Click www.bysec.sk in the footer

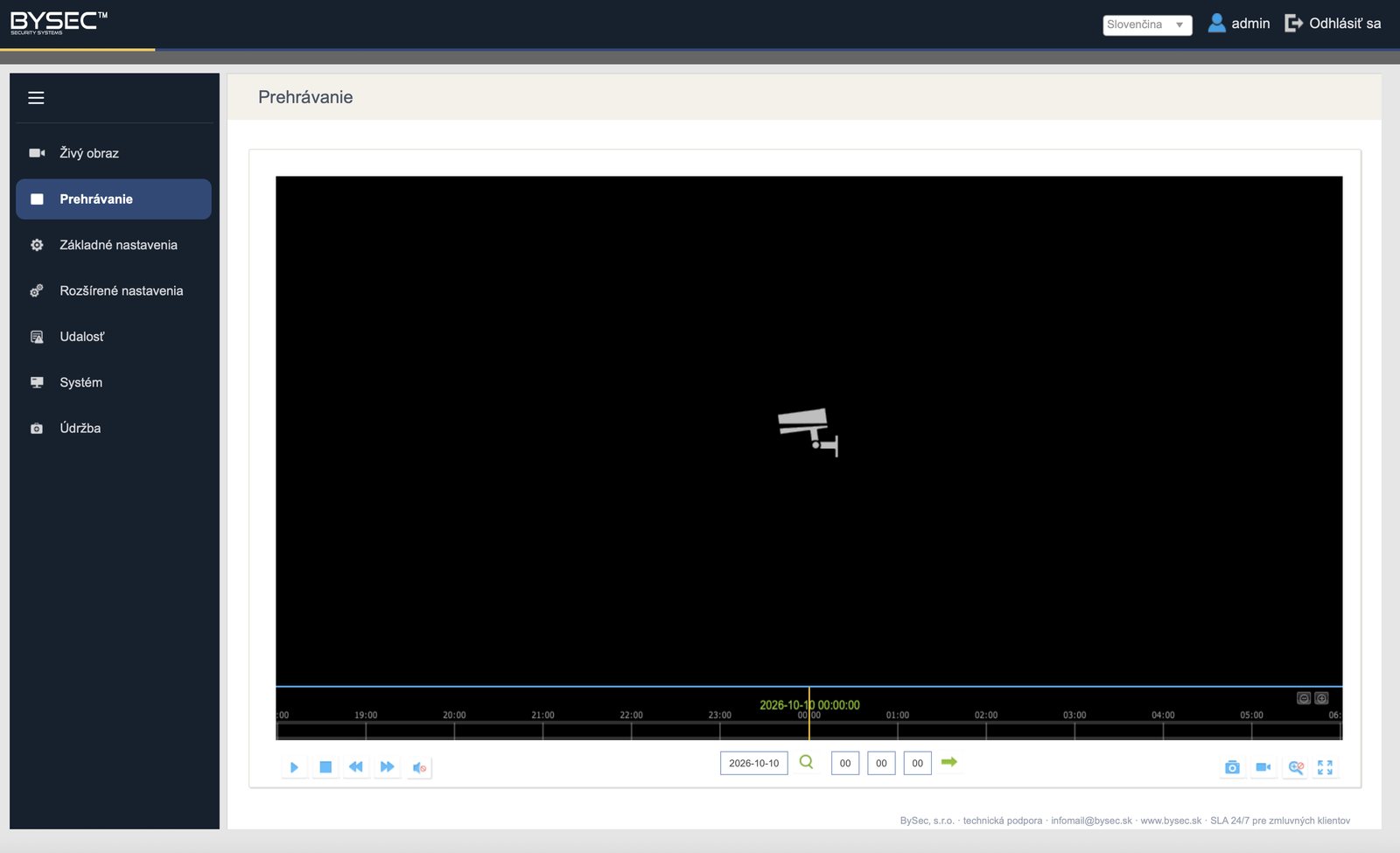1171,821
